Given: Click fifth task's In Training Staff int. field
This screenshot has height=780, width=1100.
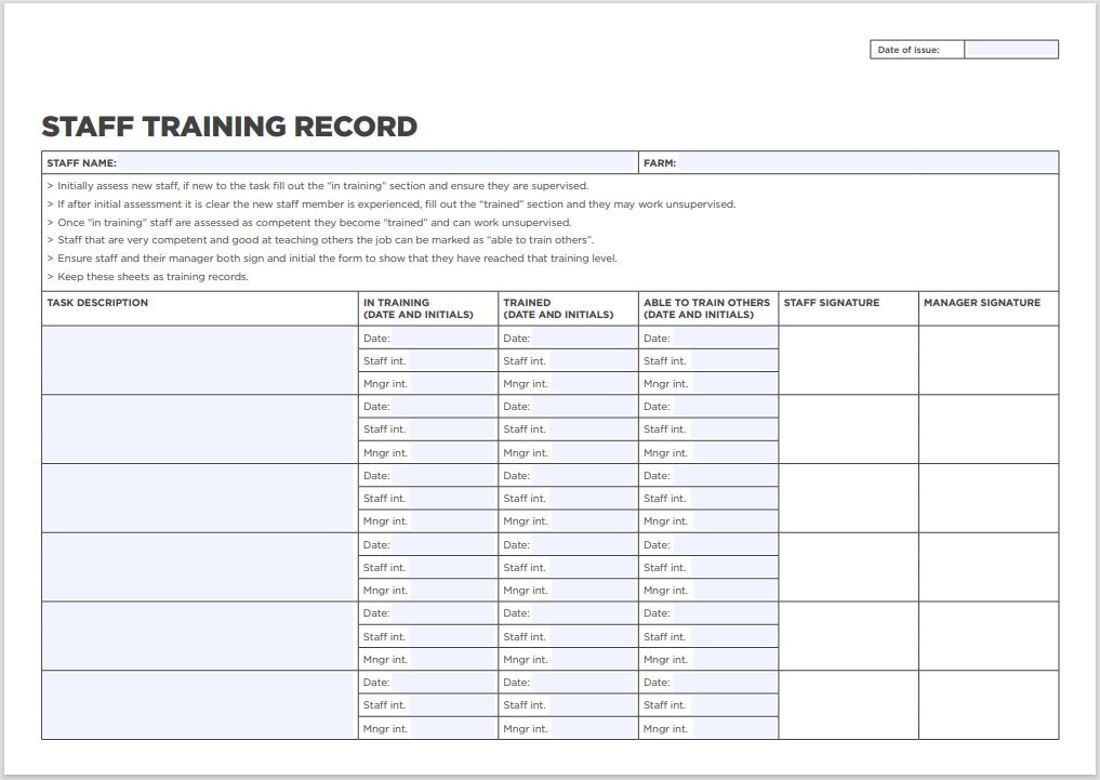Looking at the screenshot, I should (451, 636).
